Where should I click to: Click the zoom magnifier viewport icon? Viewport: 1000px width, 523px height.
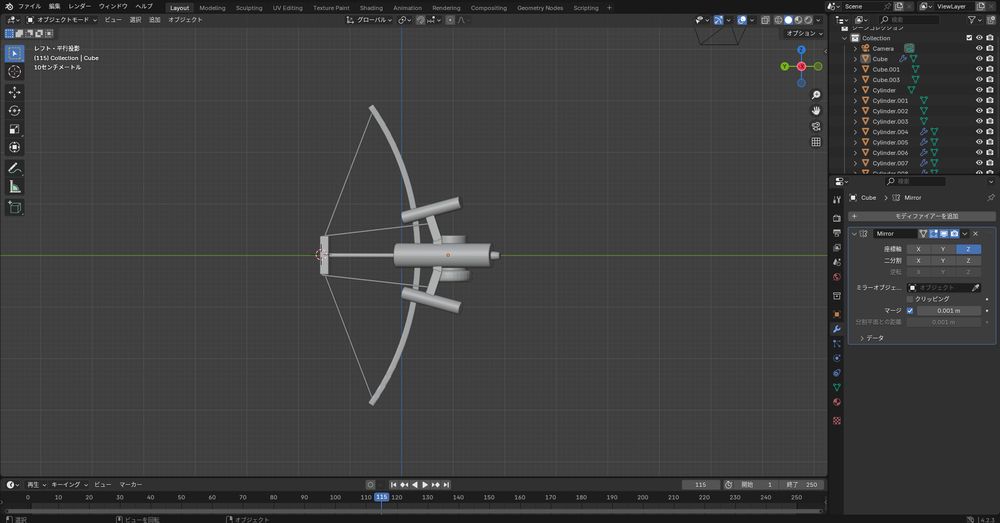(816, 95)
